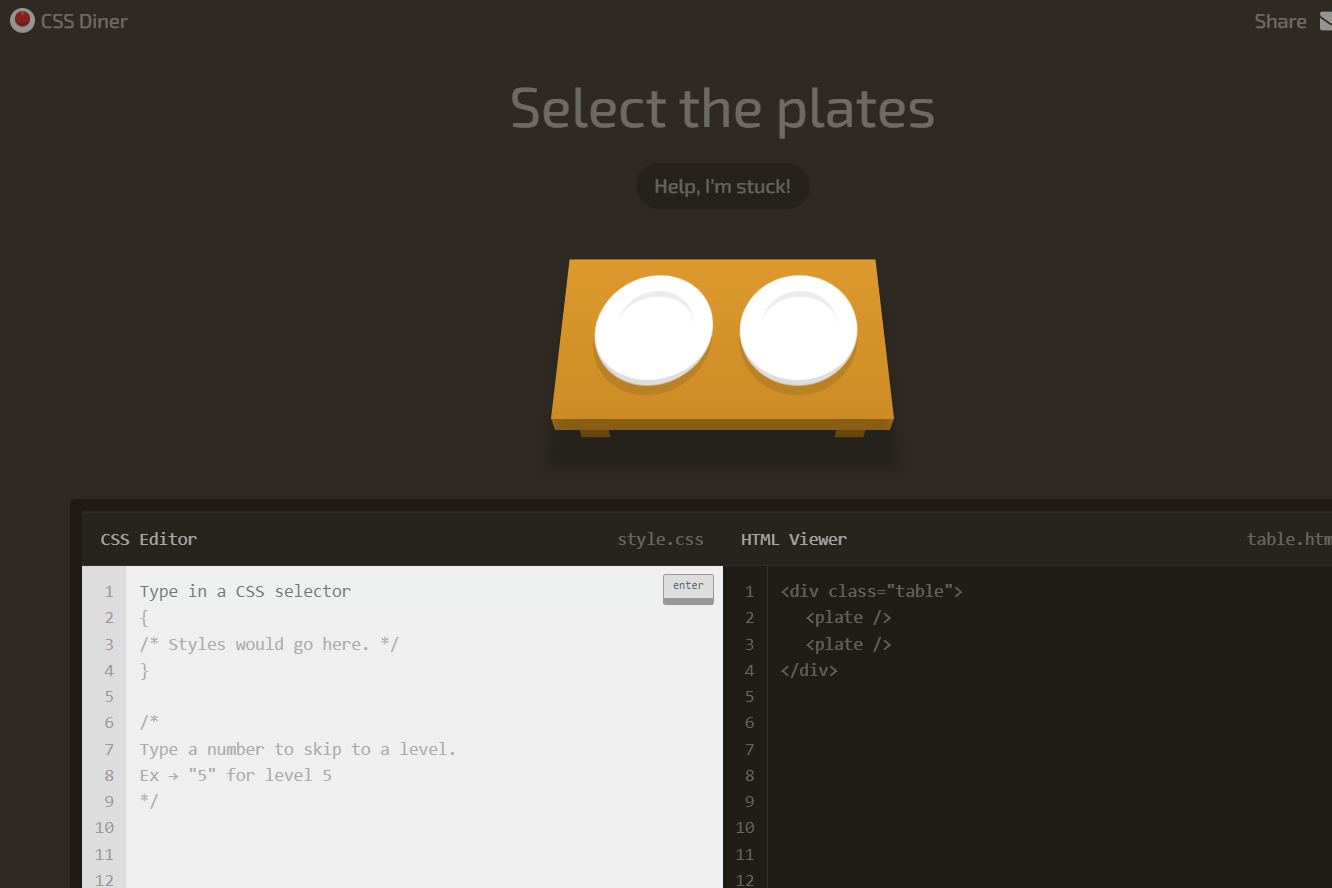Click the CSS Diner logo icon
Screen dimensions: 1332x888
[22, 20]
